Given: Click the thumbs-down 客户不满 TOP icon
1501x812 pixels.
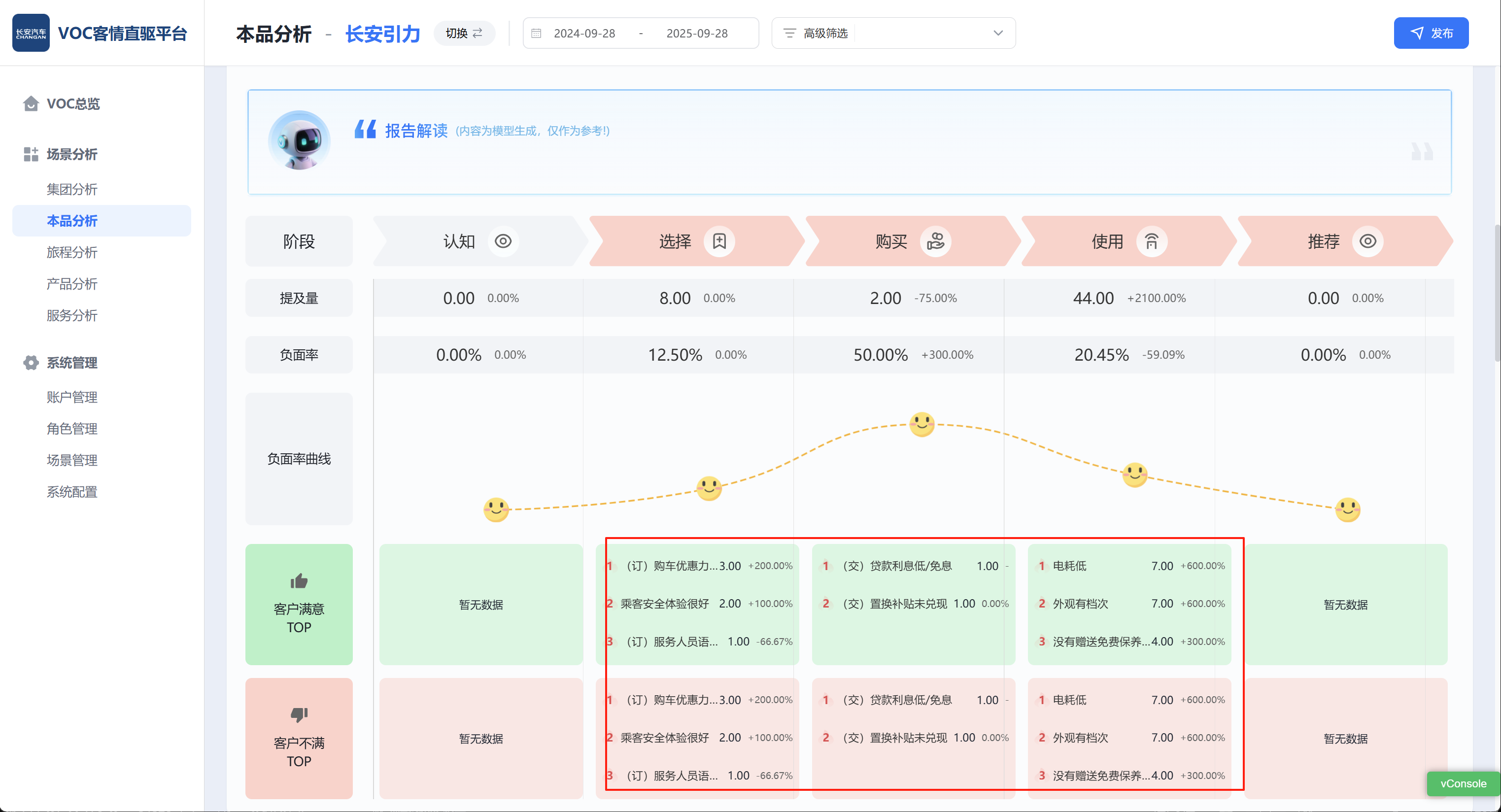Looking at the screenshot, I should click(x=299, y=715).
